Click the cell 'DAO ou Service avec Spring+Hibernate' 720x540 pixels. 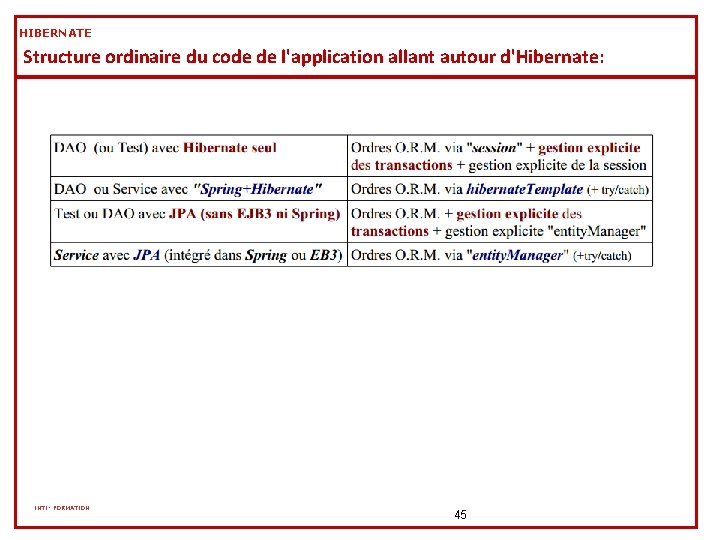click(x=199, y=189)
